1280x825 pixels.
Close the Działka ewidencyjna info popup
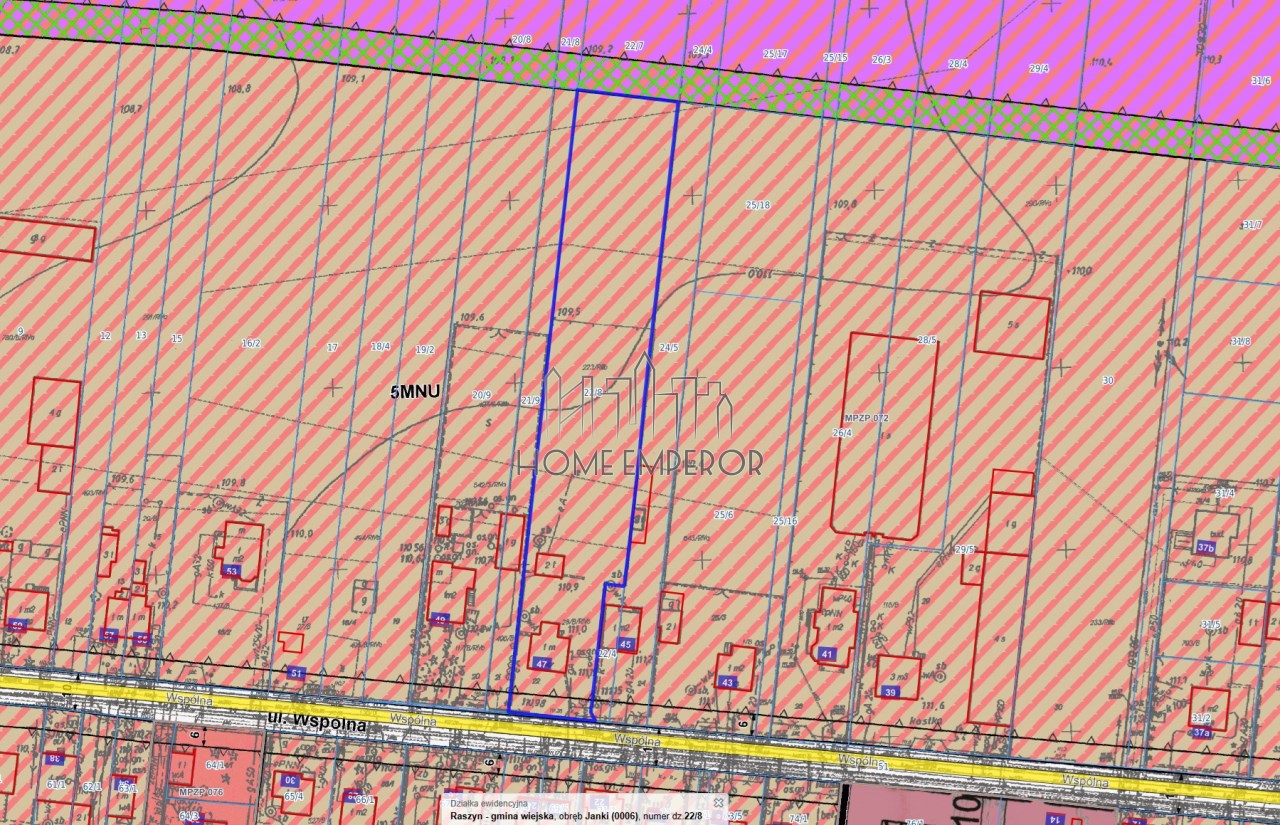(x=718, y=802)
